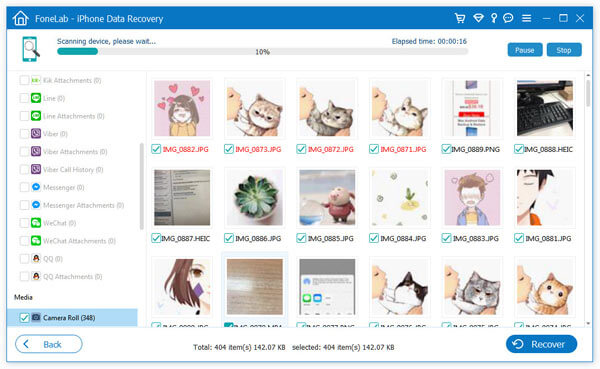Image resolution: width=600 pixels, height=369 pixels.
Task: Click the diamond-shaped icon in title bar
Action: click(478, 18)
